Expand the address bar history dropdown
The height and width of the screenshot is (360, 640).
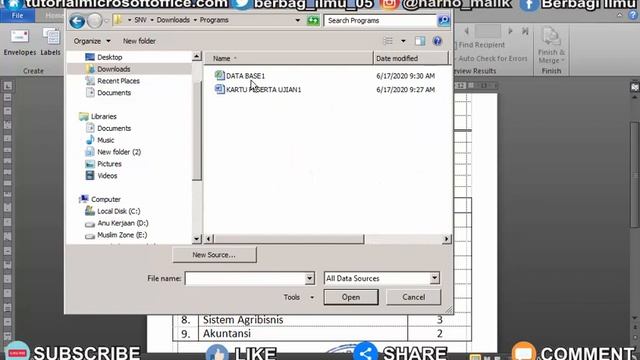298,20
